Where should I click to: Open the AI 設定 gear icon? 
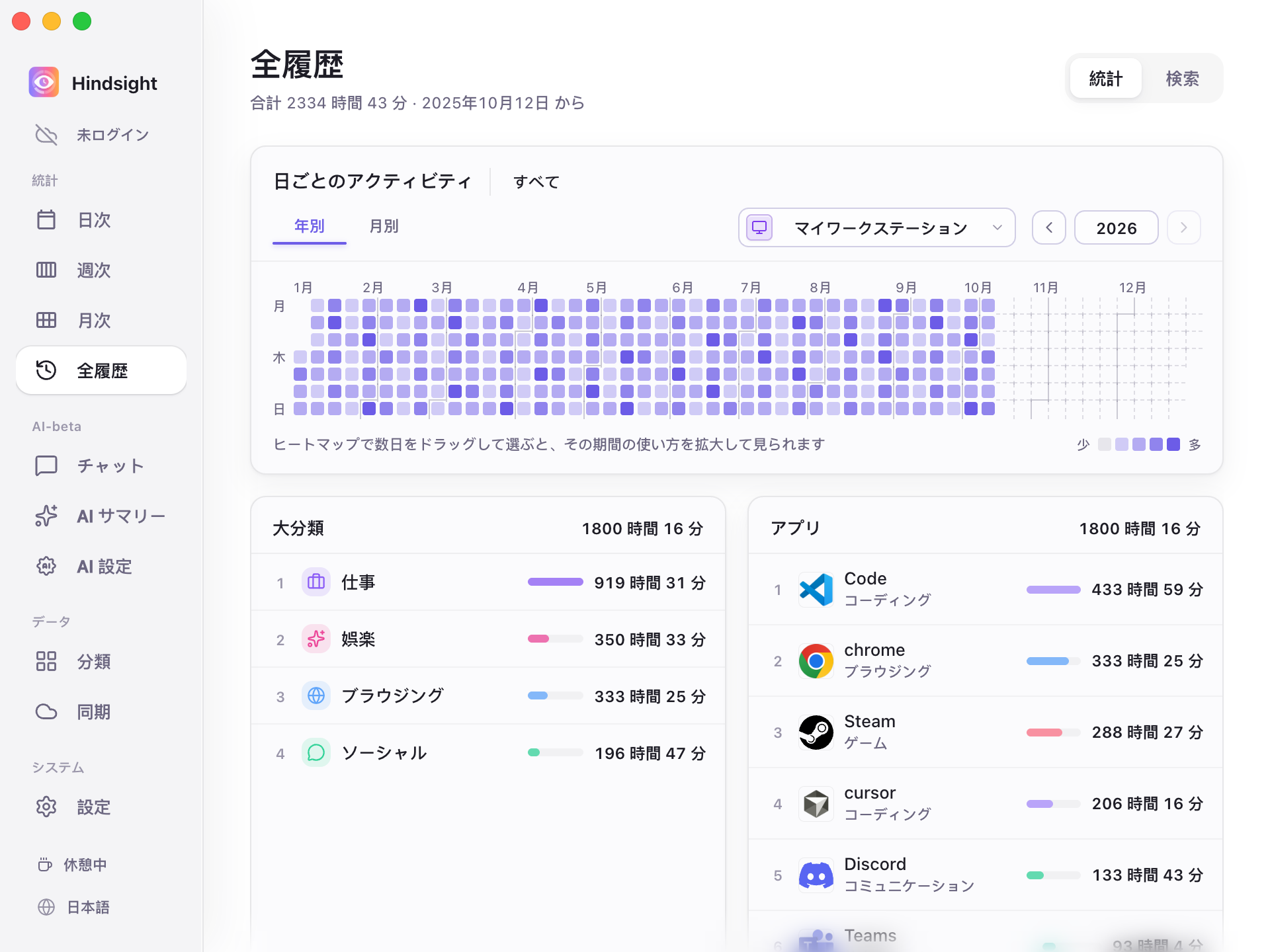click(46, 566)
